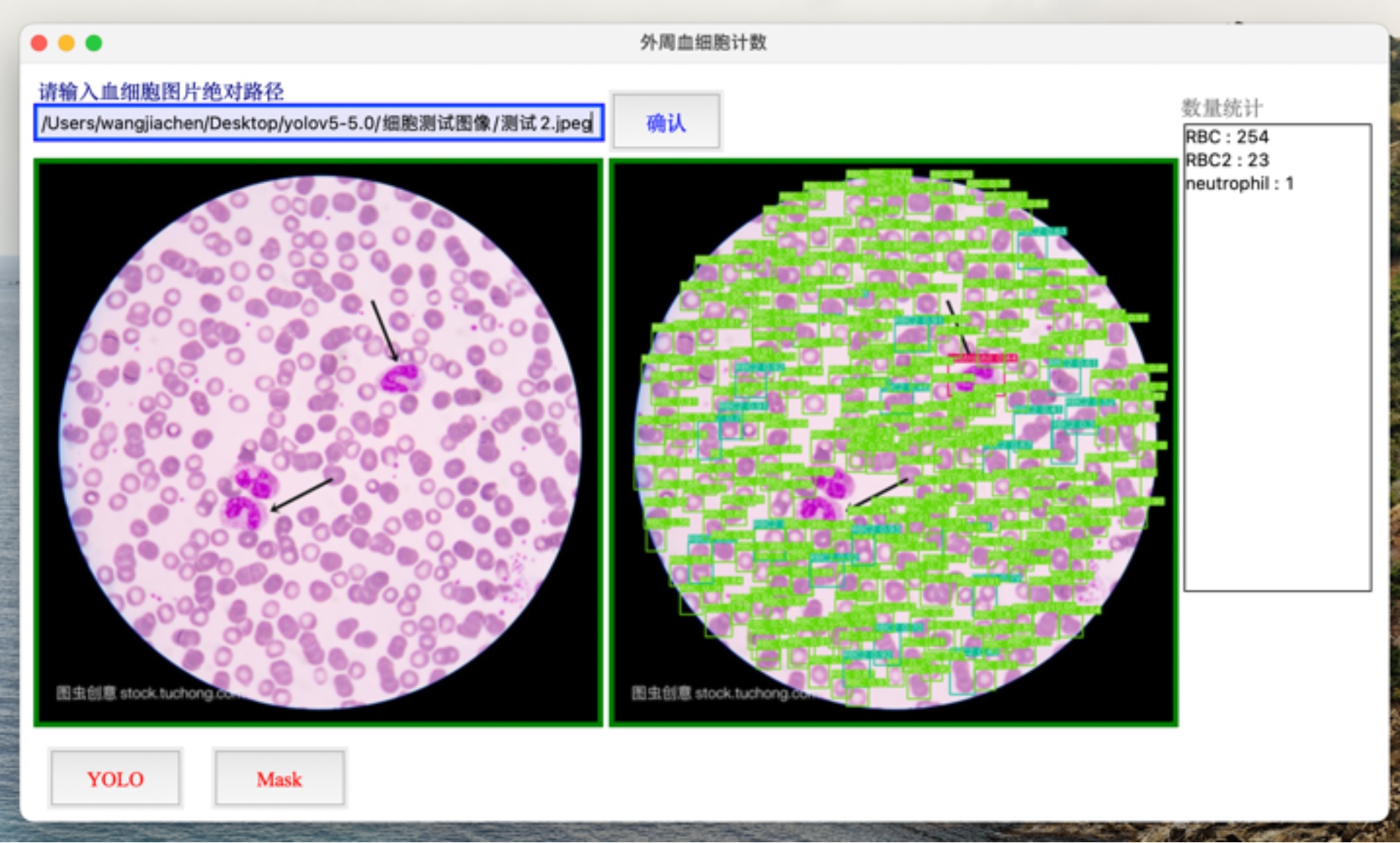Run detection with the YOLO button
The width and height of the screenshot is (1400, 843).
pos(115,778)
